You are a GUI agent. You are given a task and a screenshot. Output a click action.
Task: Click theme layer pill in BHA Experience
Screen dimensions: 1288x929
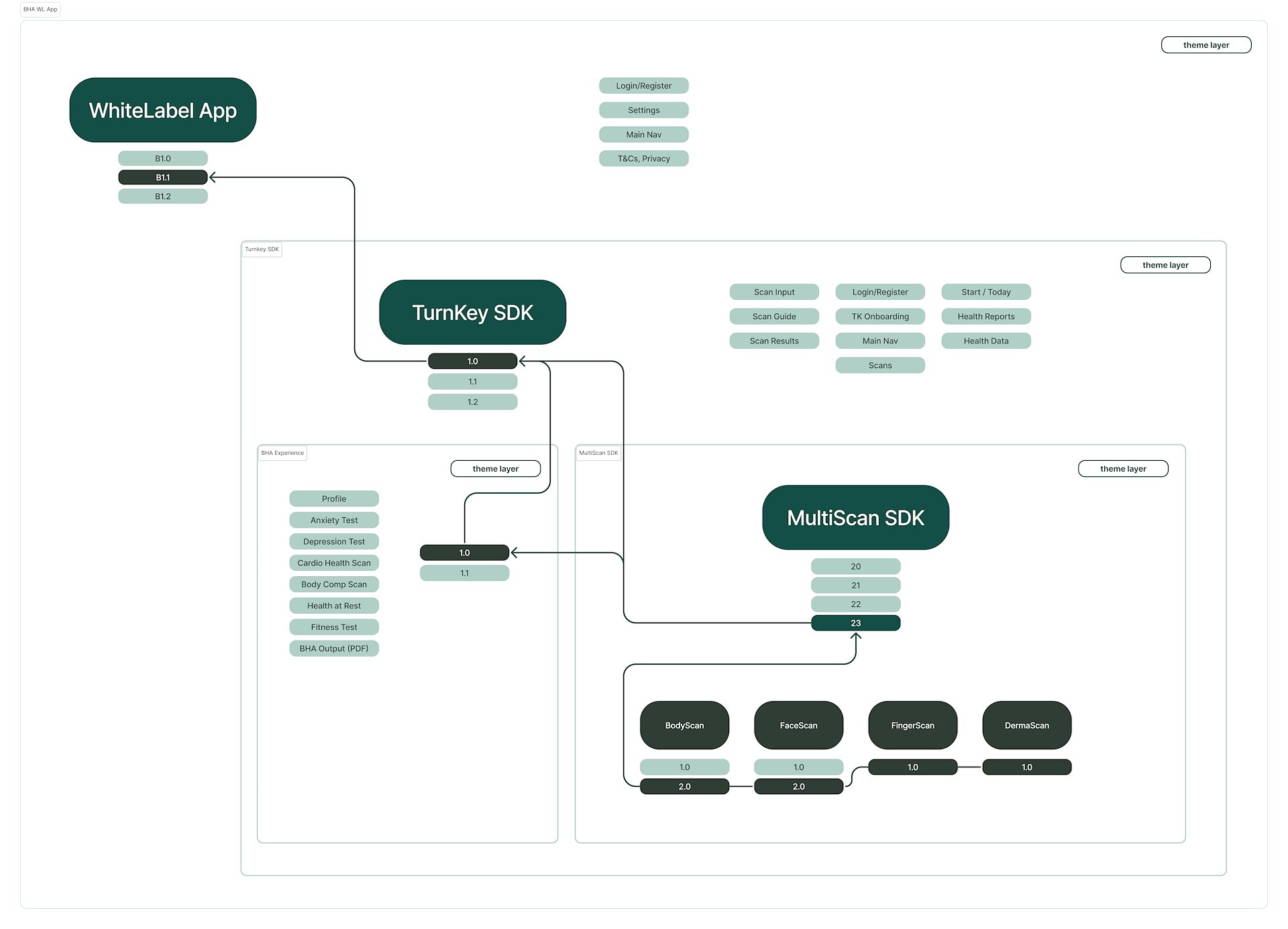pyautogui.click(x=495, y=469)
